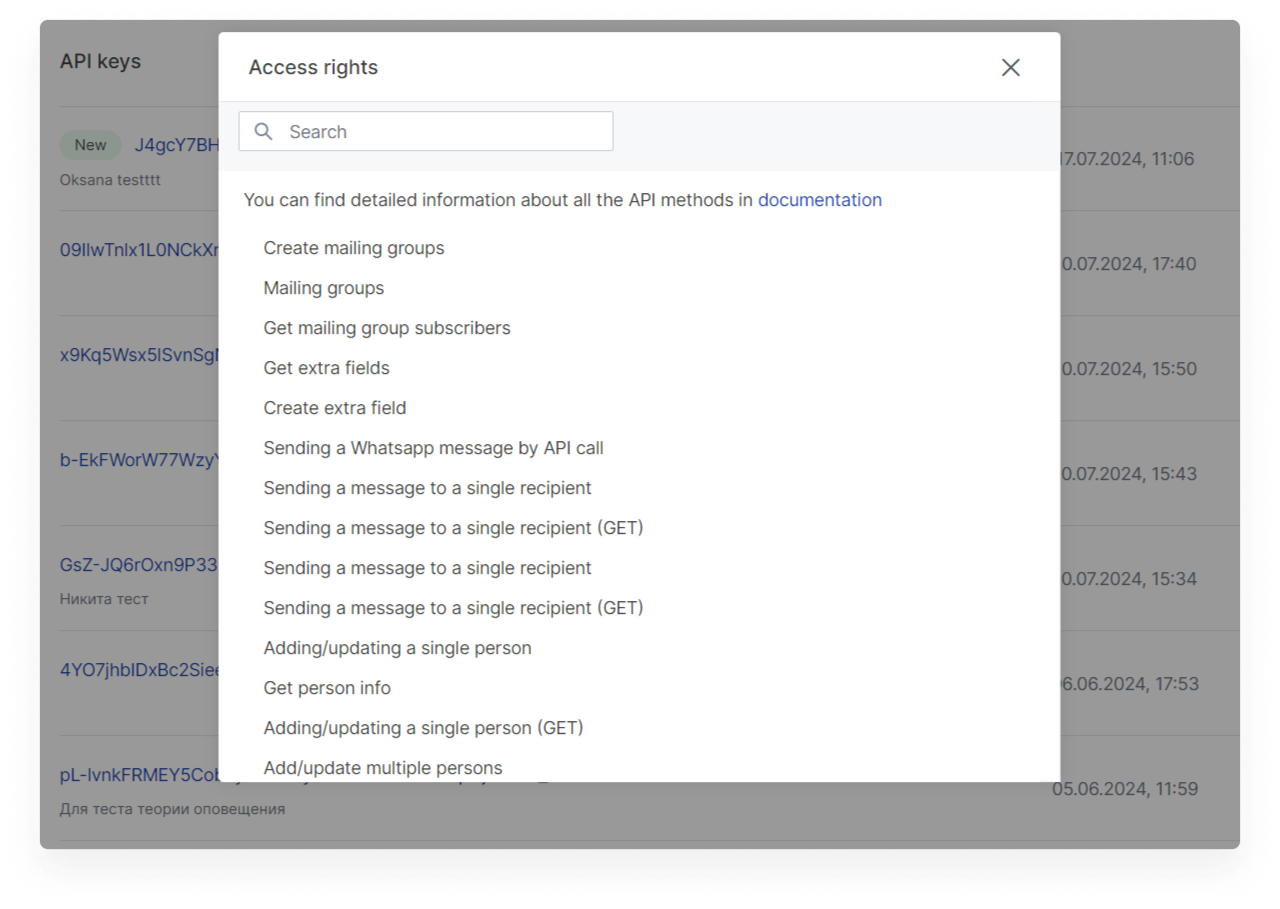
Task: Click the magnifier icon in search box
Action: pyautogui.click(x=263, y=131)
